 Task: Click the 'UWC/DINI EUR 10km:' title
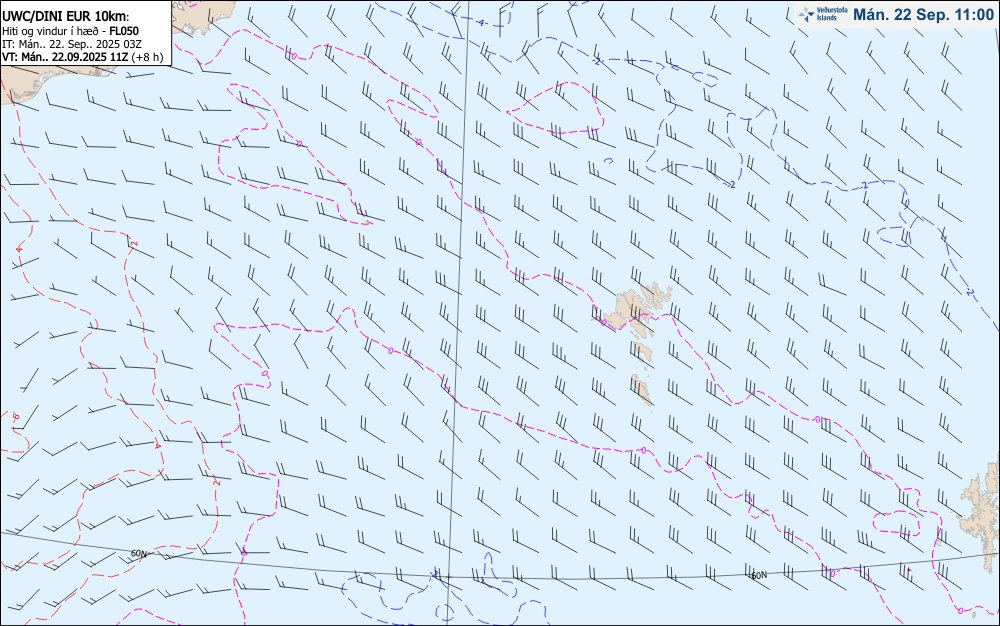pyautogui.click(x=66, y=17)
